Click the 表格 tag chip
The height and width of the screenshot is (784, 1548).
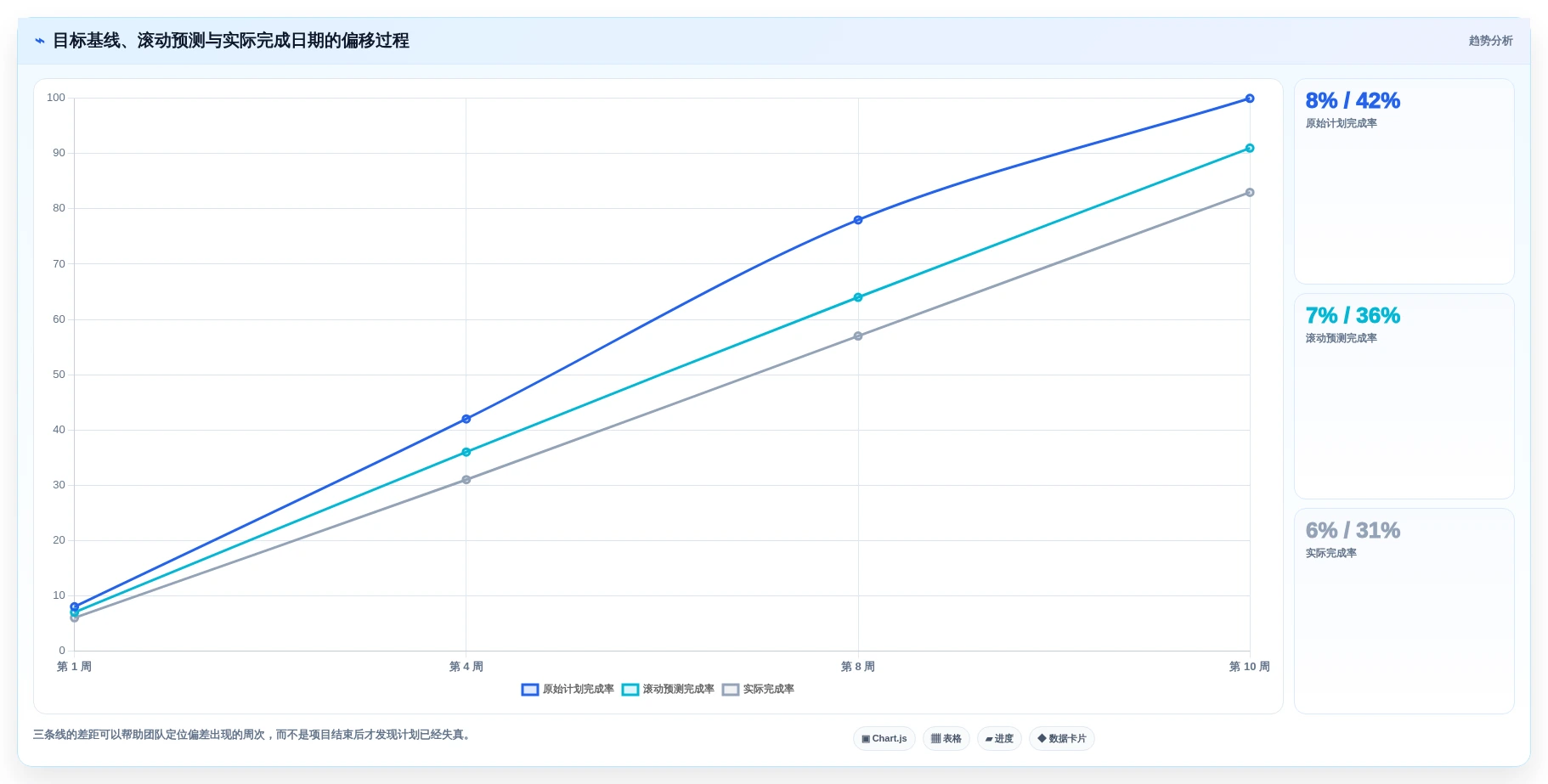click(946, 738)
